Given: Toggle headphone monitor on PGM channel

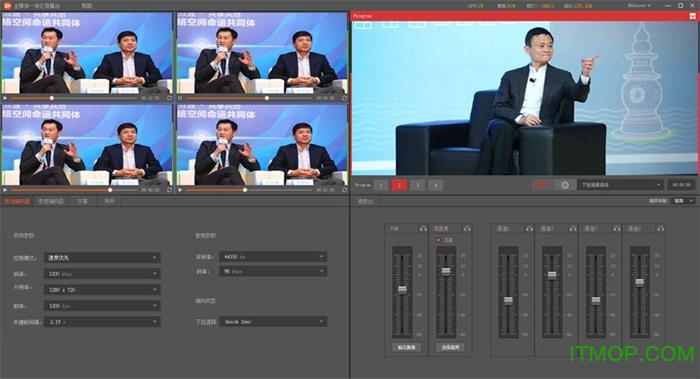Looking at the screenshot, I should 423,229.
